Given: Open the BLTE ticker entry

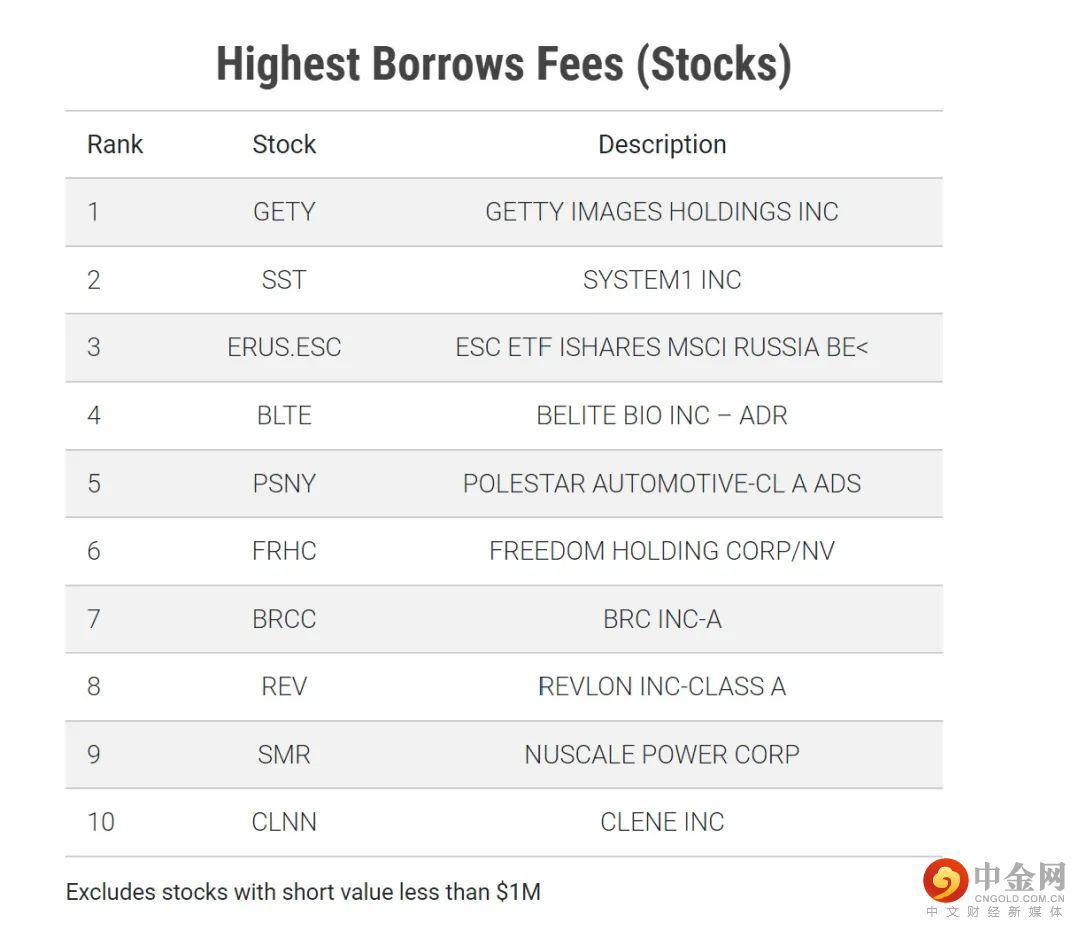Looking at the screenshot, I should click(284, 415).
